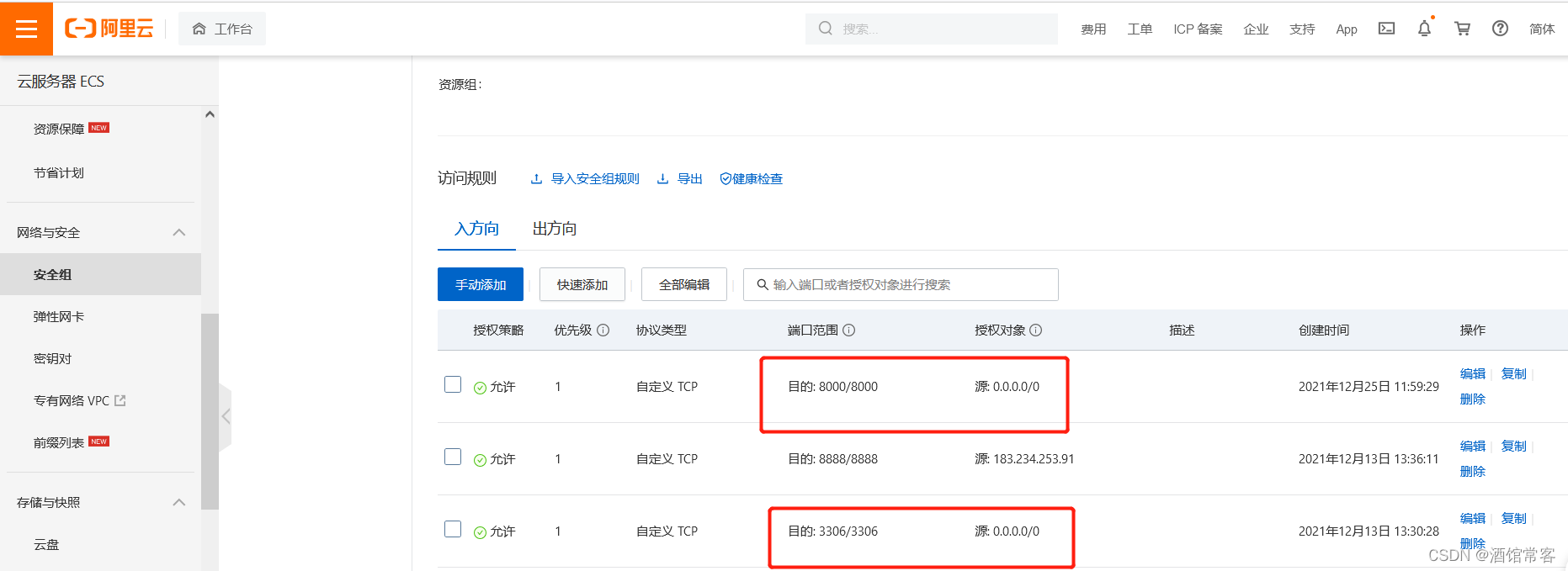Click the 全部编辑 button

[684, 284]
